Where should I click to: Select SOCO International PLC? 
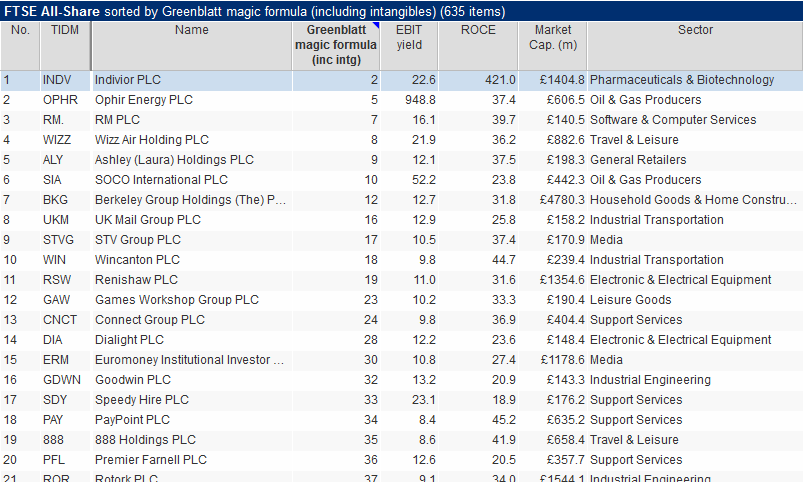(161, 180)
